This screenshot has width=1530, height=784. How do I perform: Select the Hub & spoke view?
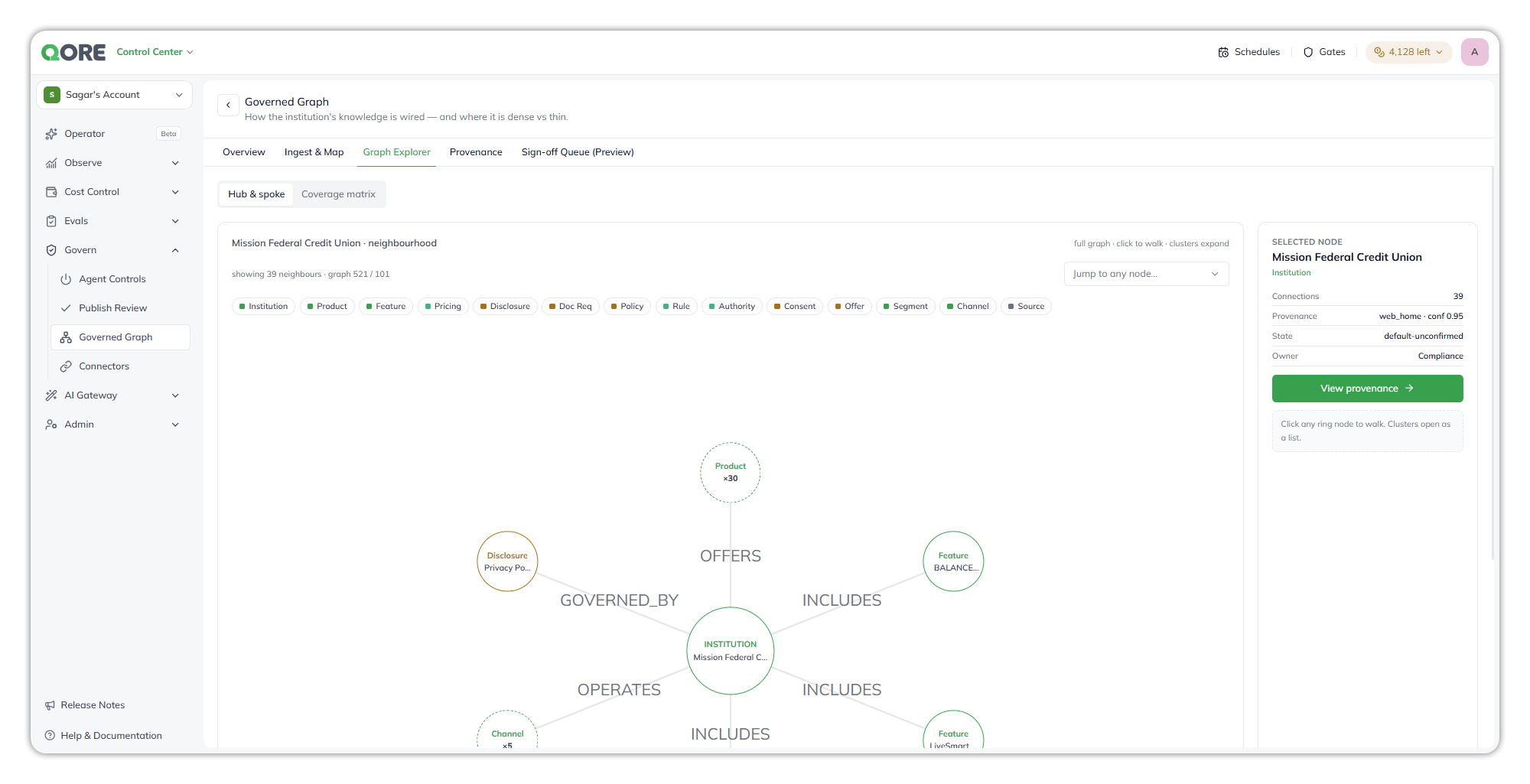(x=256, y=194)
